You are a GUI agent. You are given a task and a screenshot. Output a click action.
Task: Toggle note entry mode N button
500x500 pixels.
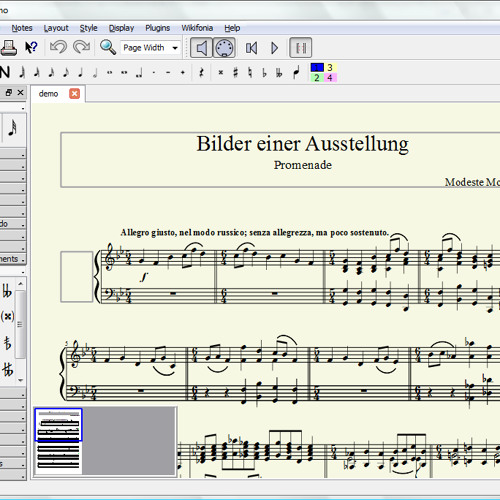(x=5, y=72)
